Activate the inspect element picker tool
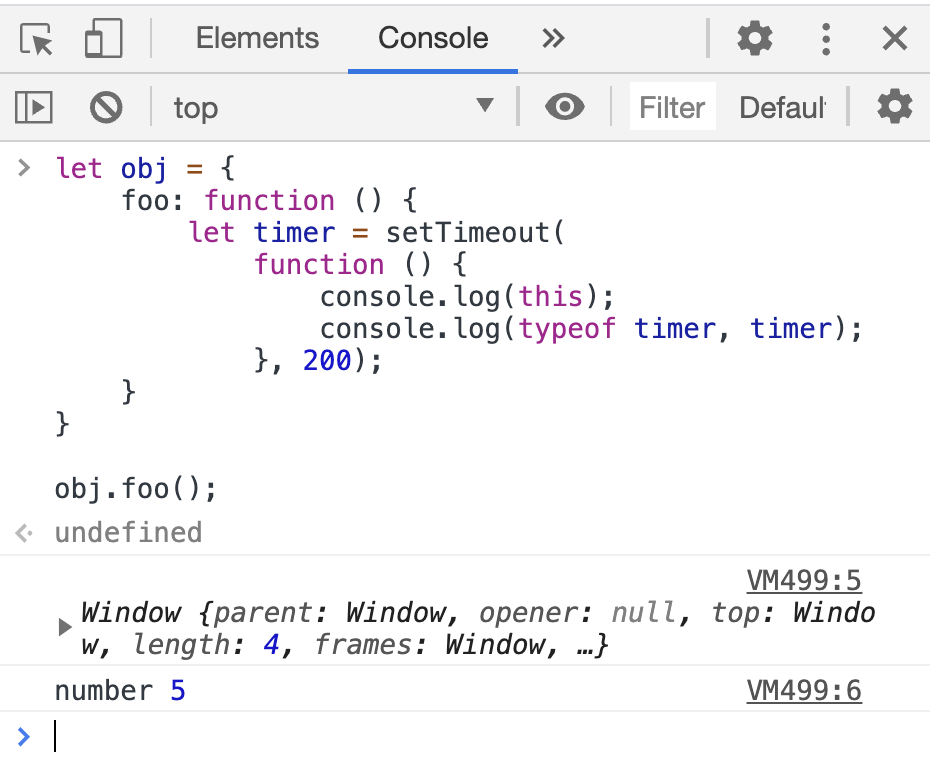 (x=36, y=39)
